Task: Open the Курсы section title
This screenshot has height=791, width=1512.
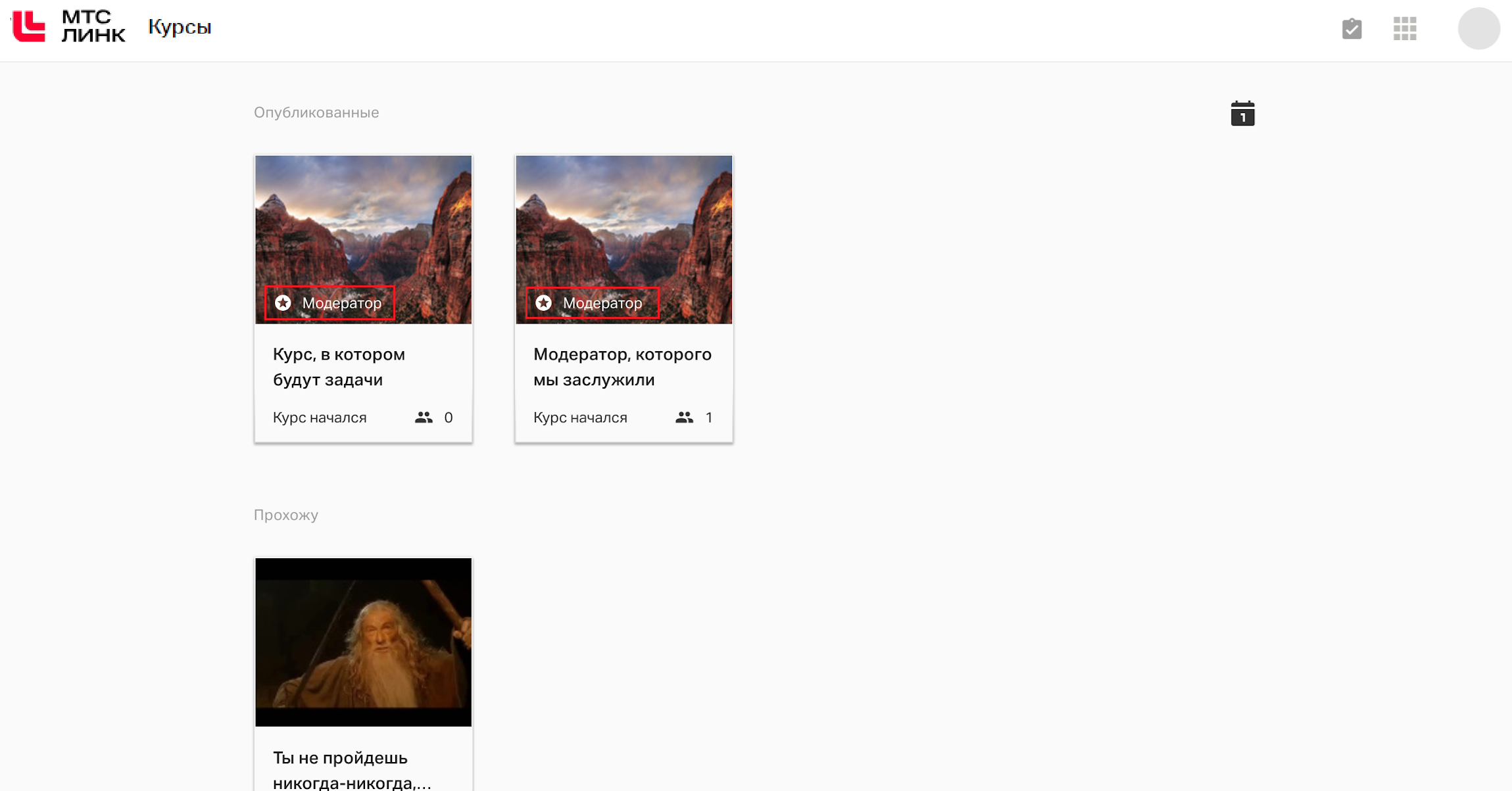Action: [180, 27]
